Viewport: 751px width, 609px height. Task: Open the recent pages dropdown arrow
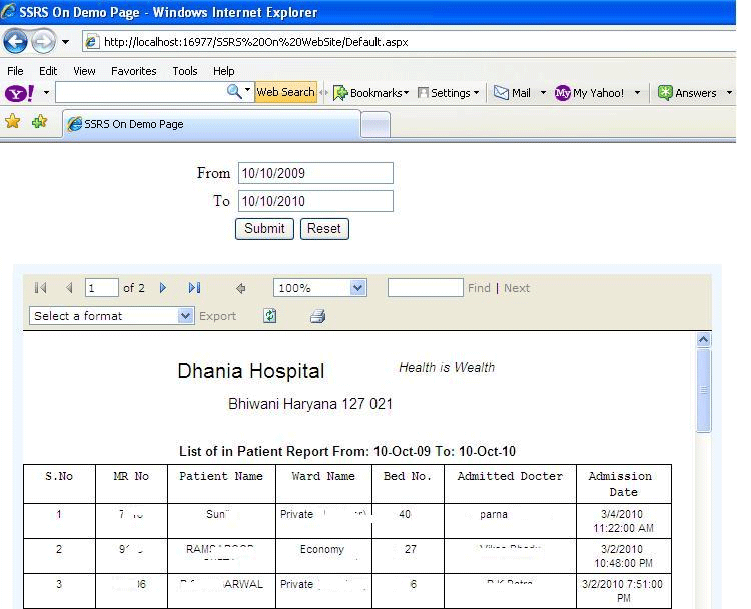pyautogui.click(x=66, y=42)
